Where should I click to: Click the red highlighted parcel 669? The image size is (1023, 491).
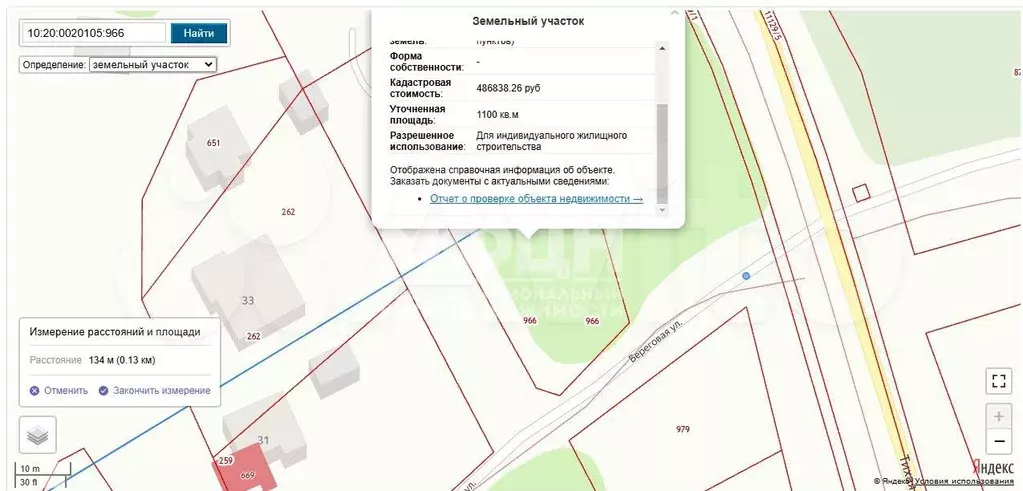[x=243, y=469]
